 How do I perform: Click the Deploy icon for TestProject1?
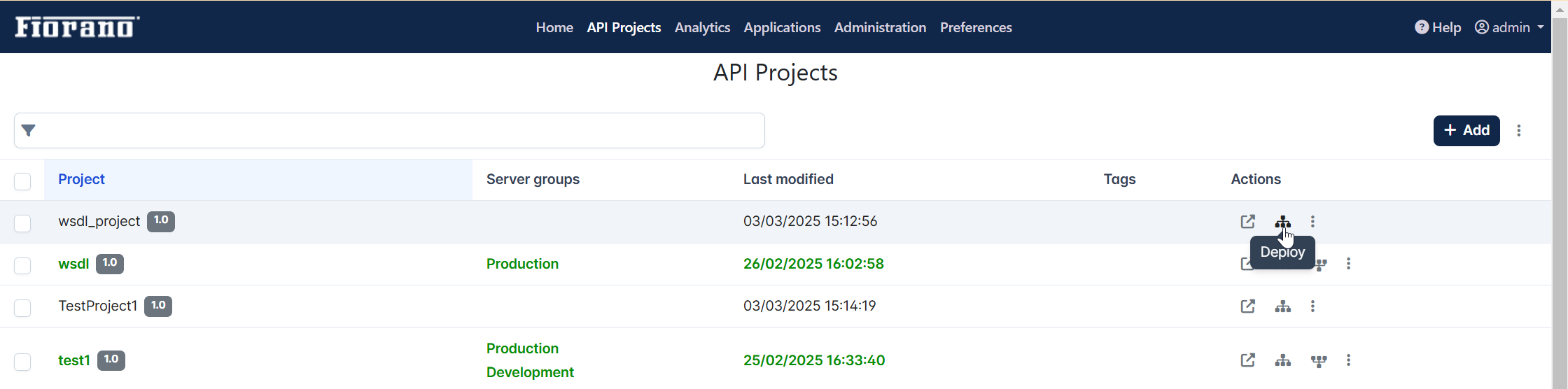(1282, 306)
